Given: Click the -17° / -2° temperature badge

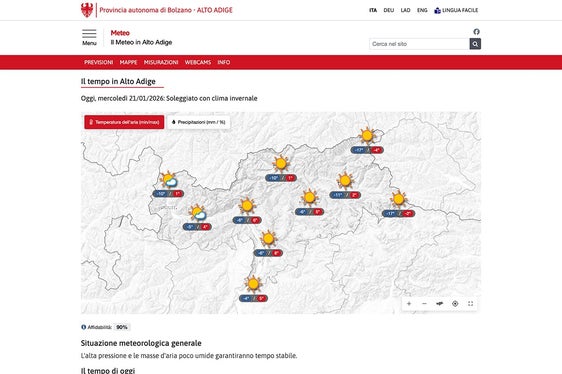Looking at the screenshot, I should click(398, 213).
